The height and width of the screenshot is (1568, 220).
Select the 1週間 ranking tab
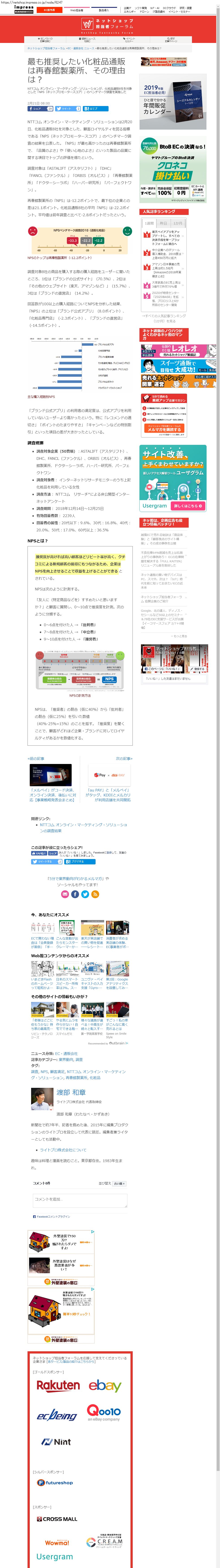tap(149, 223)
